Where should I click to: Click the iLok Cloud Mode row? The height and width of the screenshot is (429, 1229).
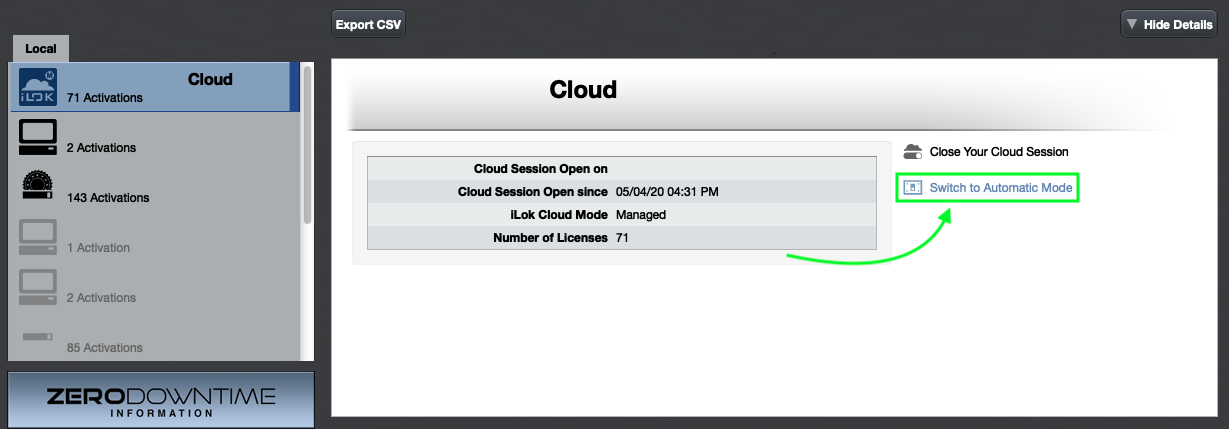pyautogui.click(x=621, y=215)
